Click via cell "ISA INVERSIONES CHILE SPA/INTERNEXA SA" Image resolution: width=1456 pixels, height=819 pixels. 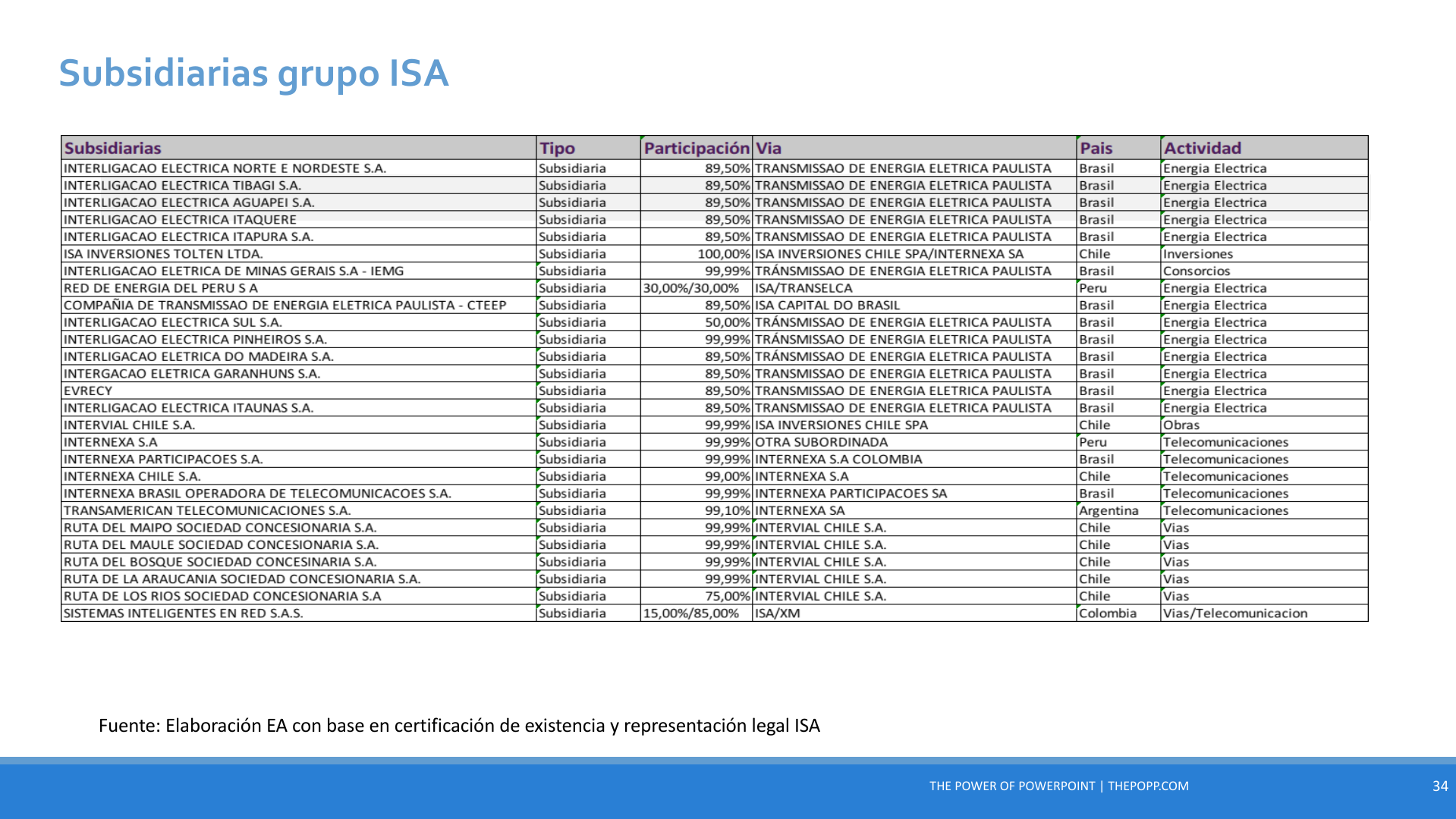[914, 254]
